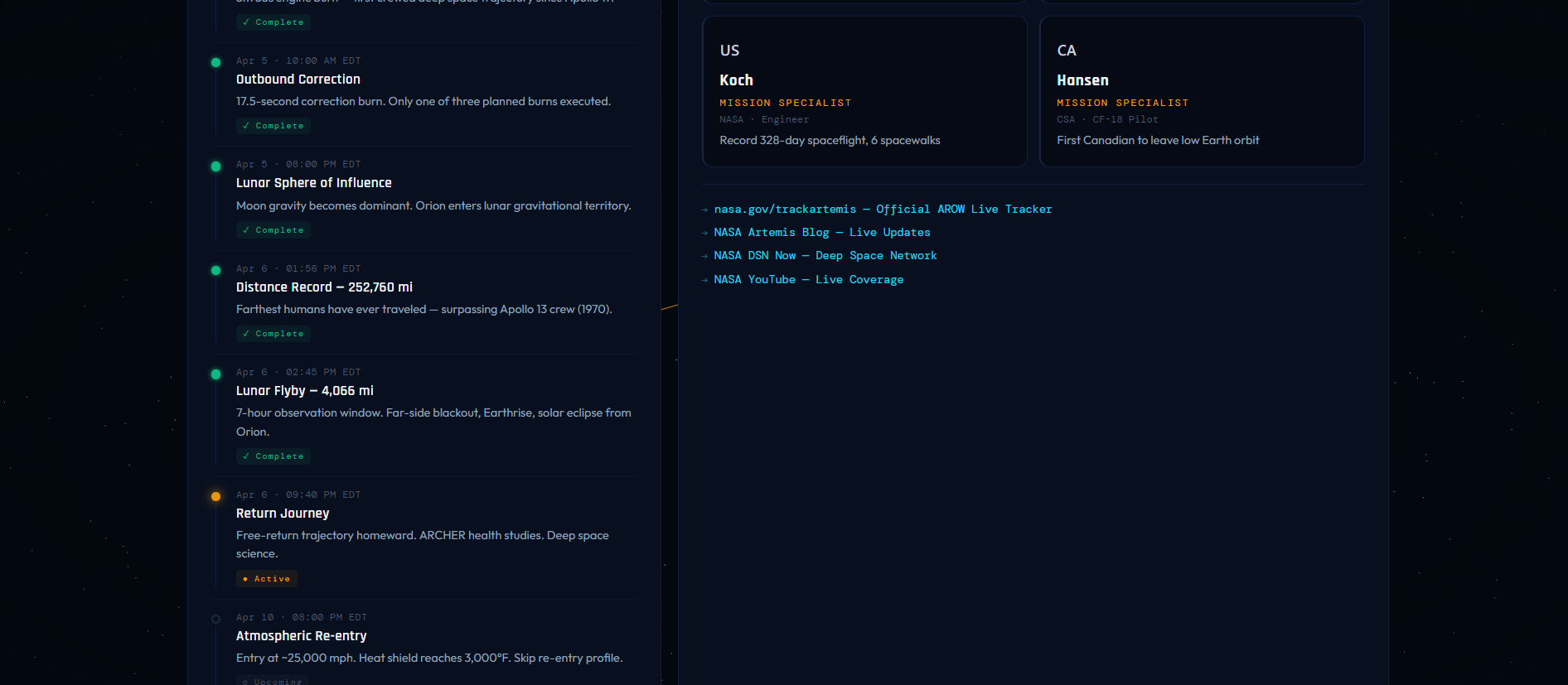Click the orange dot beside Return Journey

[215, 497]
